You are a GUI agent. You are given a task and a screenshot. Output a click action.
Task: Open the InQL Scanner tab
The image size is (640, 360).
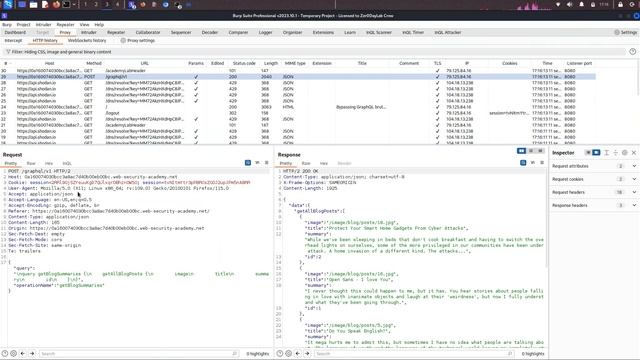(x=379, y=32)
